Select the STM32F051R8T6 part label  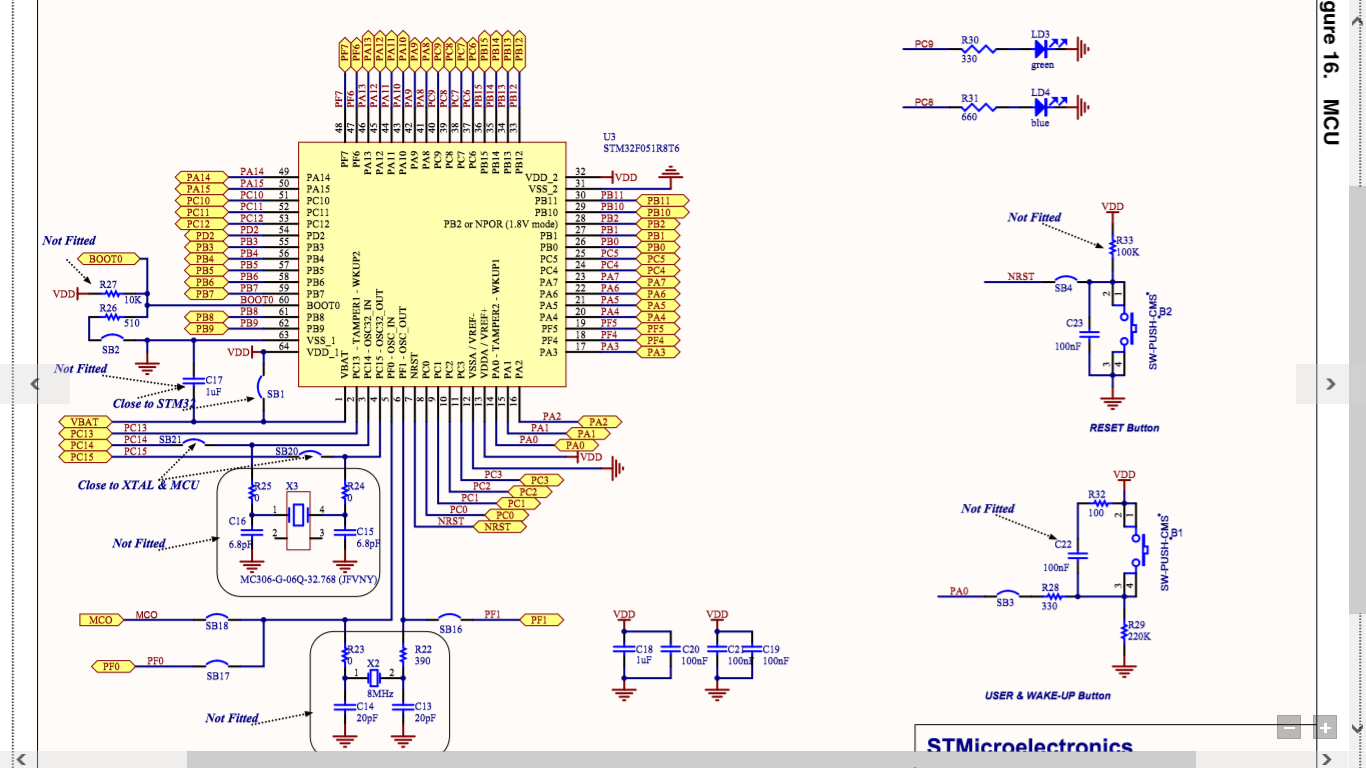pos(641,148)
